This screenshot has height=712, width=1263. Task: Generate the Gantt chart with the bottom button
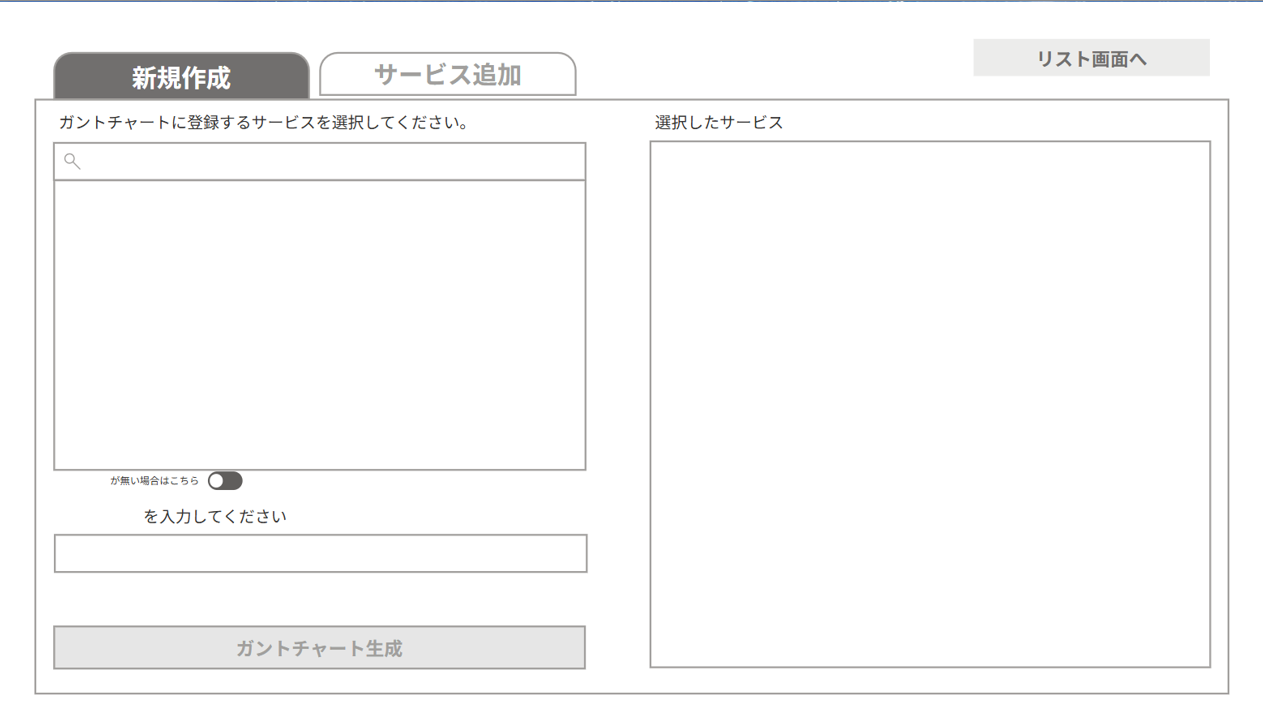320,648
